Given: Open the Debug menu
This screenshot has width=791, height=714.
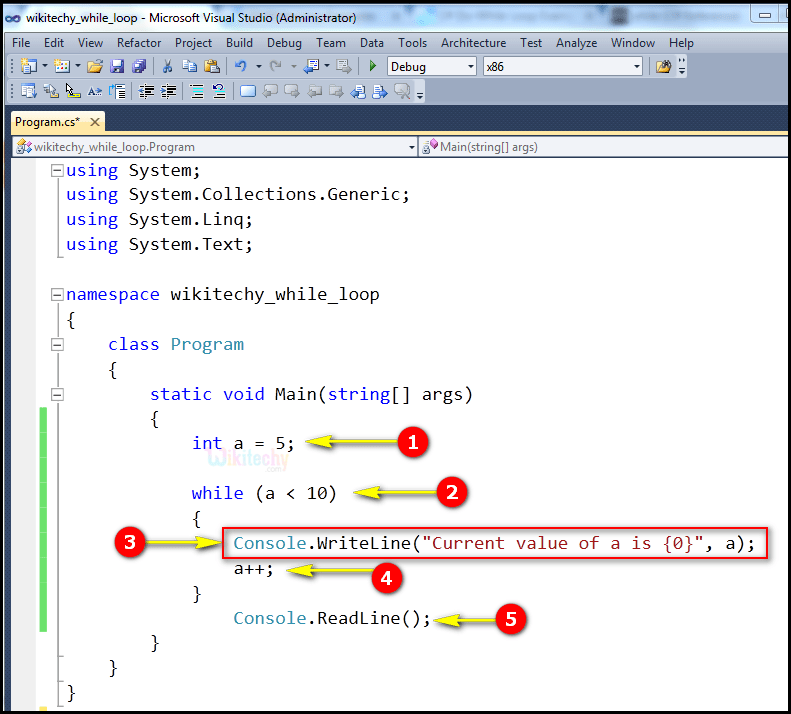Looking at the screenshot, I should (284, 43).
